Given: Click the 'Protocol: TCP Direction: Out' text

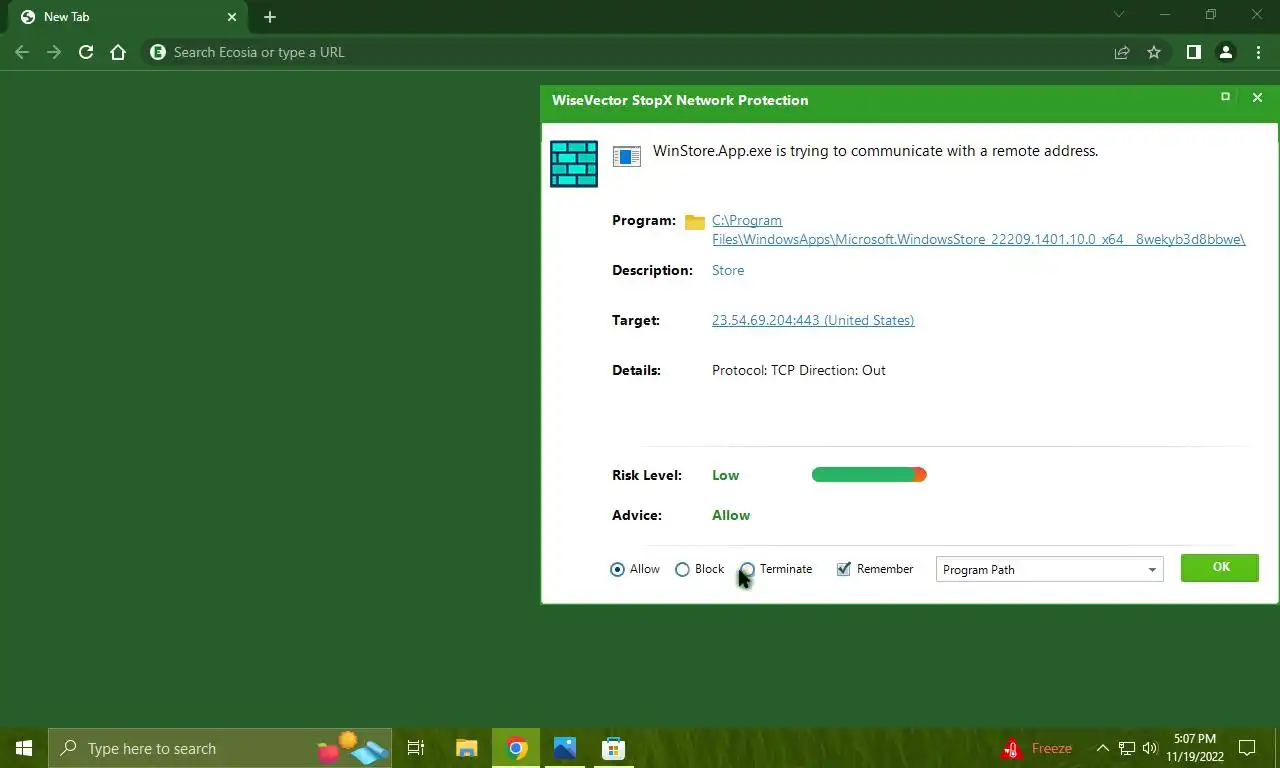Looking at the screenshot, I should click(x=799, y=370).
